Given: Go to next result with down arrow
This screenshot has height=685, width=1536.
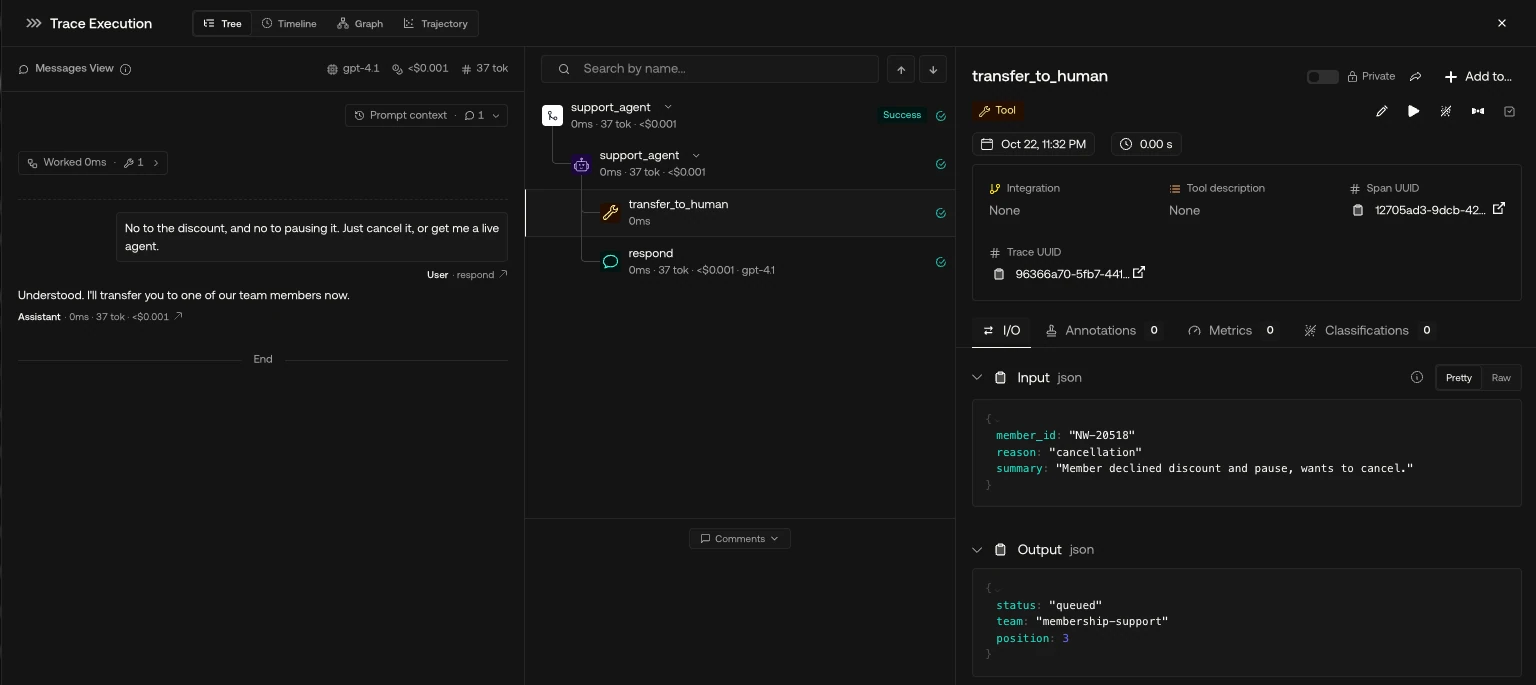Looking at the screenshot, I should (933, 69).
